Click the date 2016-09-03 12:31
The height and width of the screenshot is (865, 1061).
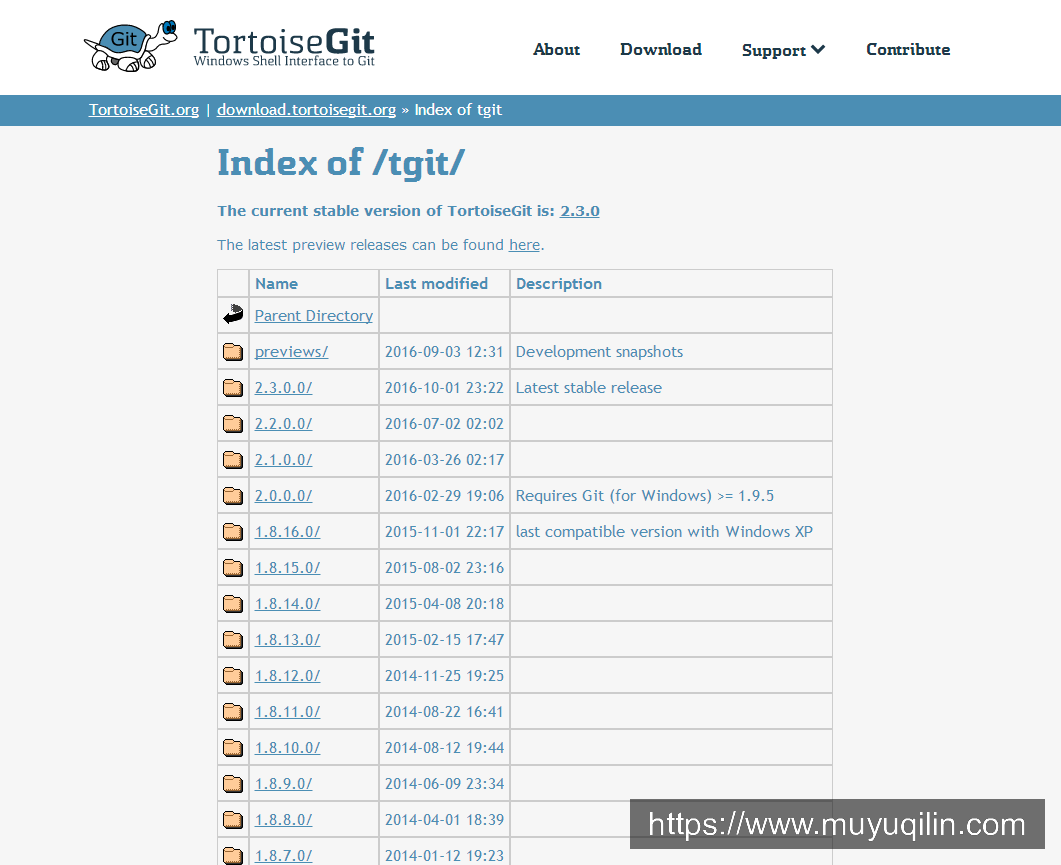tap(444, 352)
